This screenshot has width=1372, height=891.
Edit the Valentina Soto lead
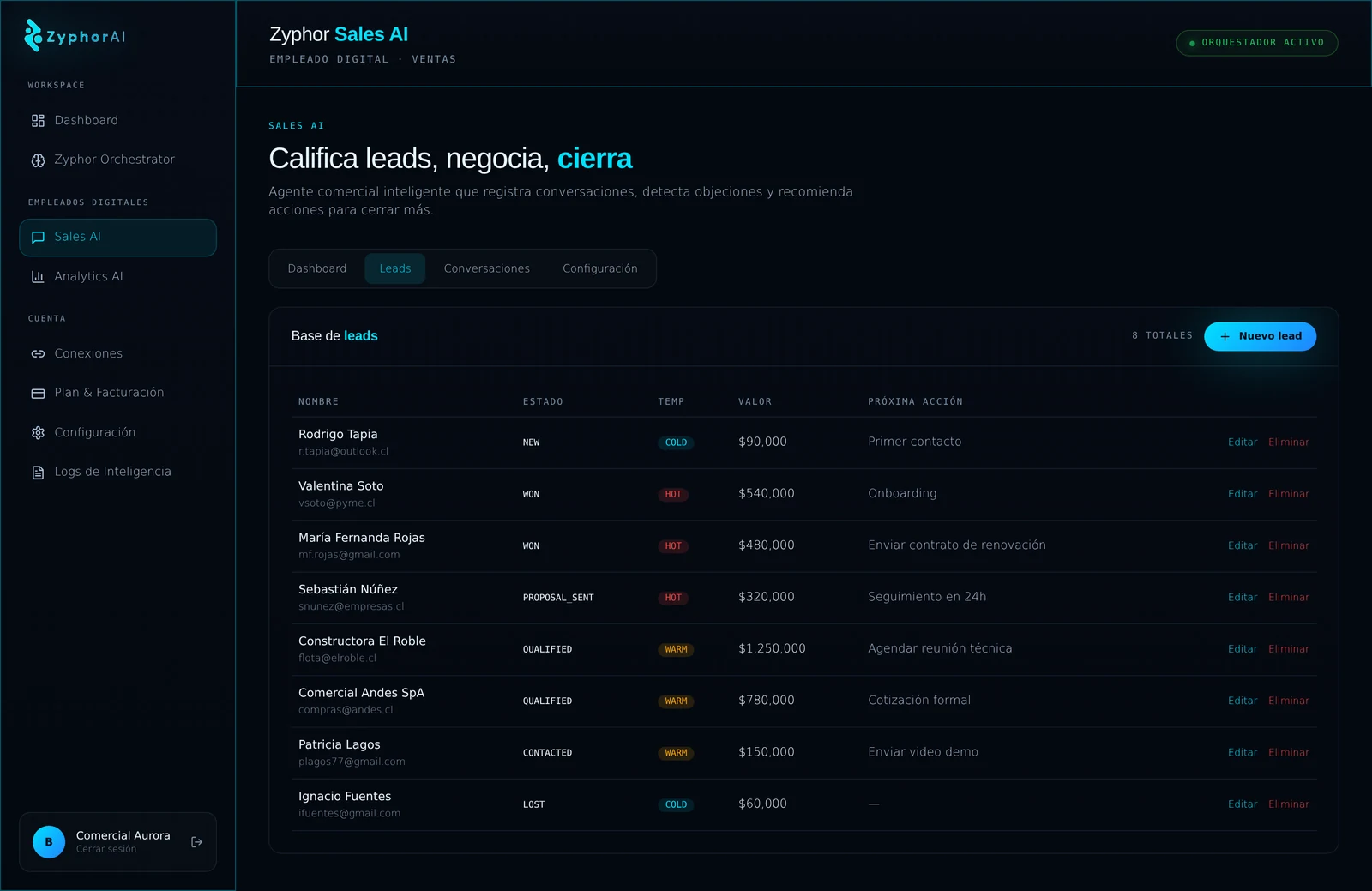[x=1243, y=494]
